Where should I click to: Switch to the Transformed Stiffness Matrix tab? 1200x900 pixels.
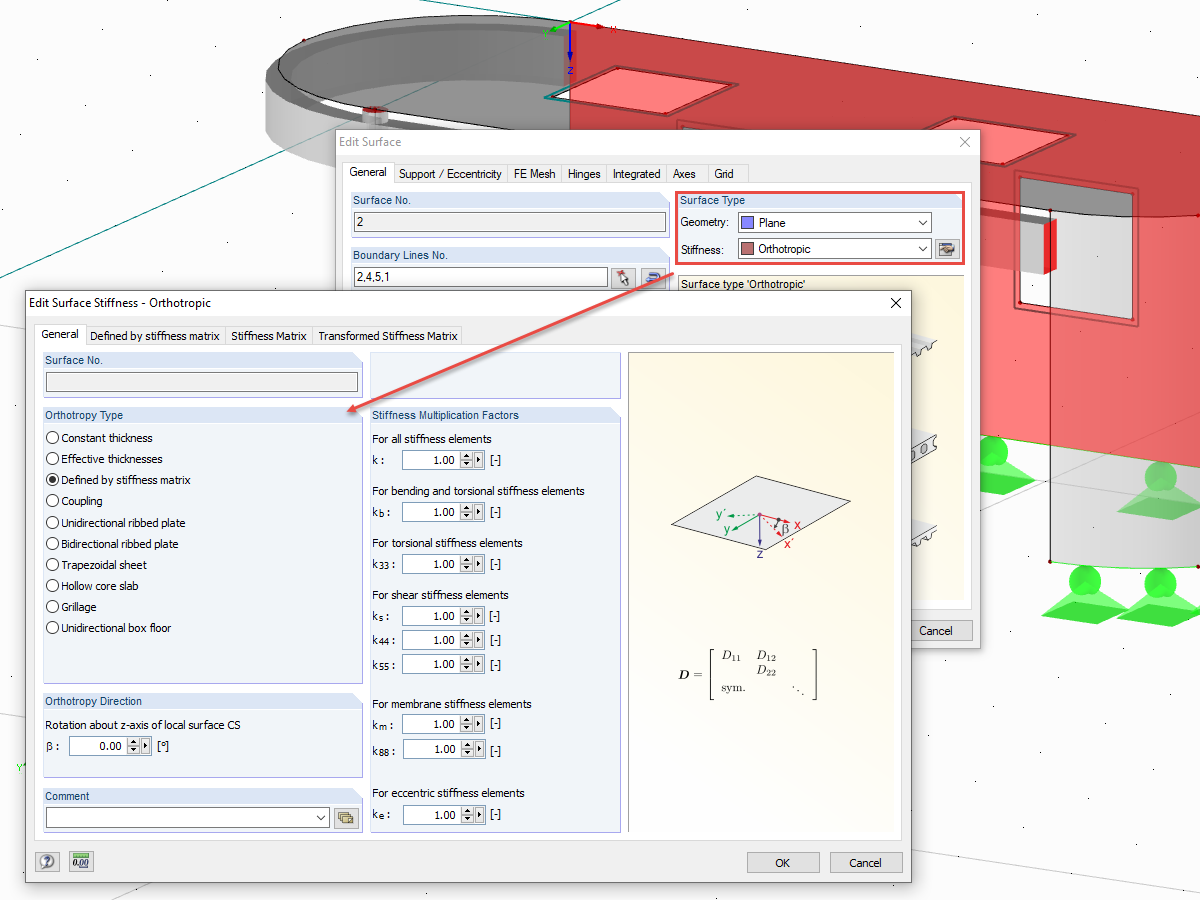point(387,336)
